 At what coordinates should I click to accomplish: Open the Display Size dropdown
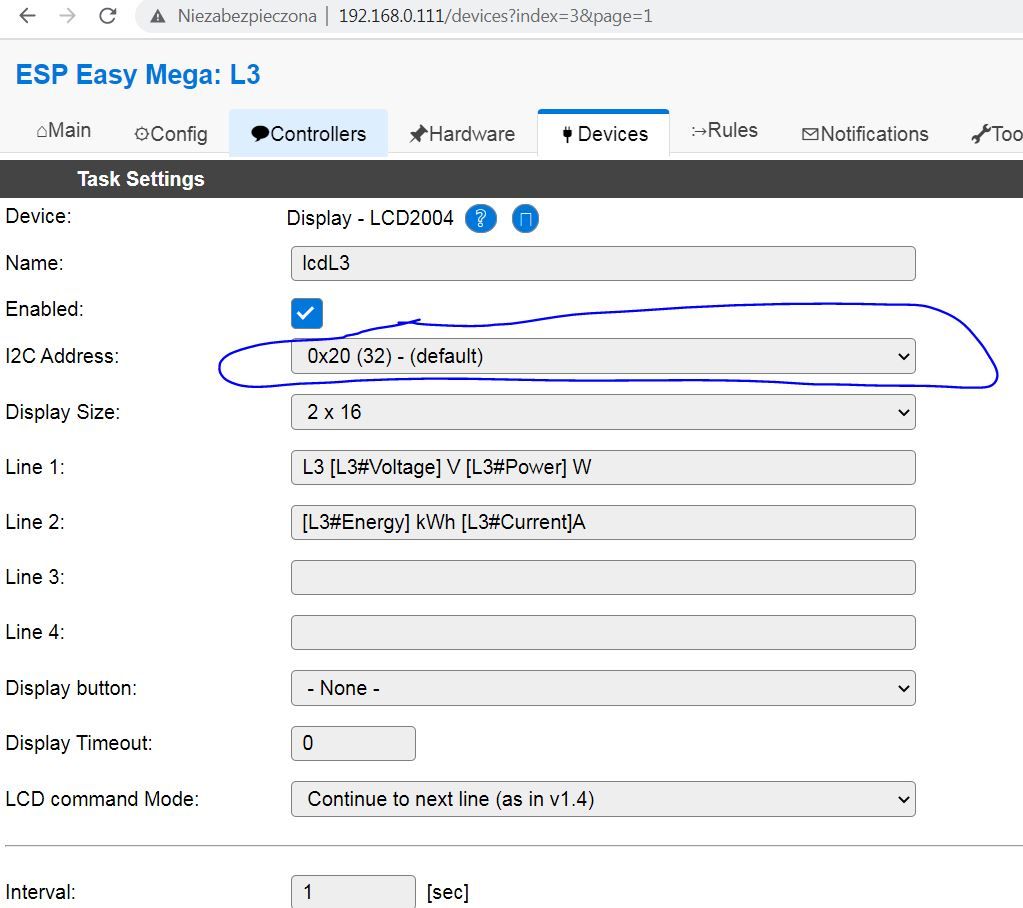[603, 412]
